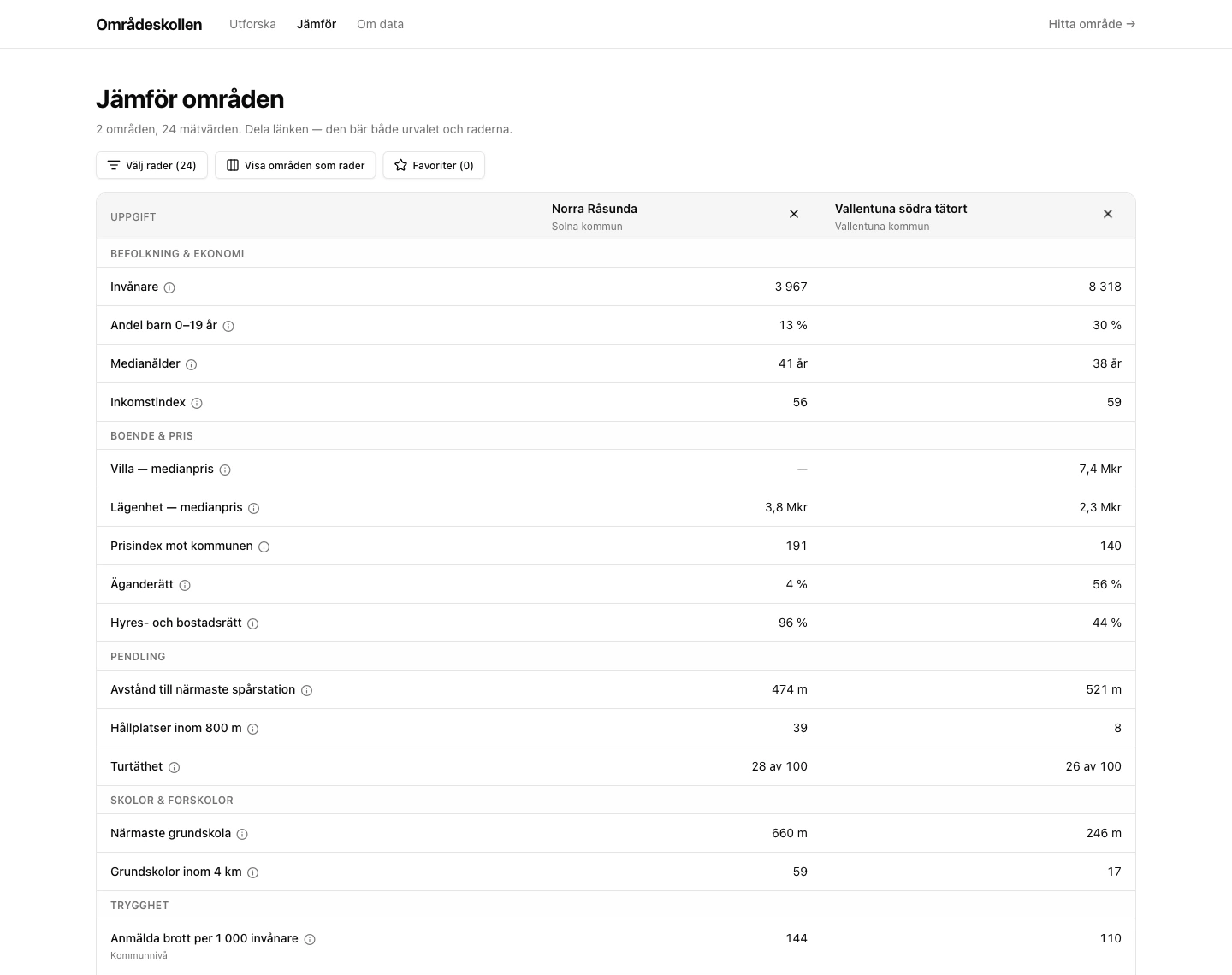Click the 8 318 Invånare value
The height and width of the screenshot is (975, 1232).
(x=1105, y=287)
